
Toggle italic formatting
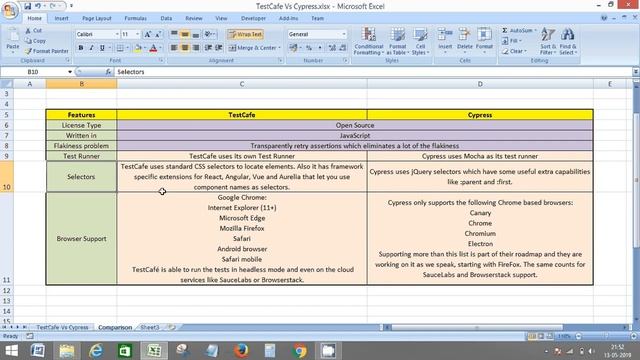click(x=91, y=48)
